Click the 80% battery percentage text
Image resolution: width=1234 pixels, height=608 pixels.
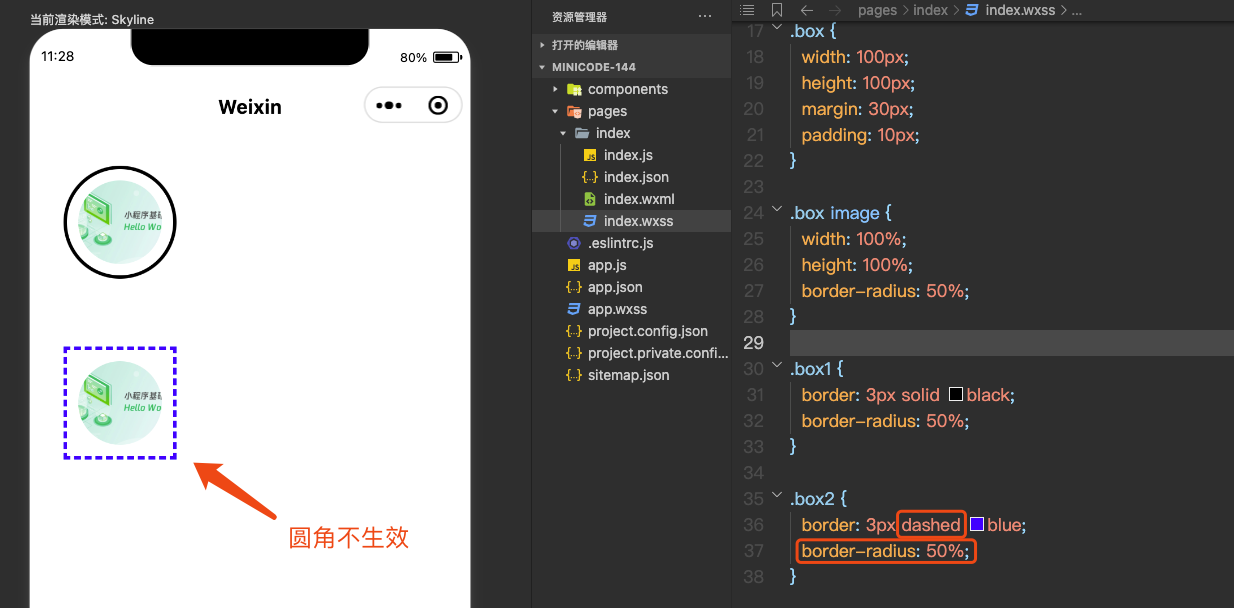coord(413,58)
